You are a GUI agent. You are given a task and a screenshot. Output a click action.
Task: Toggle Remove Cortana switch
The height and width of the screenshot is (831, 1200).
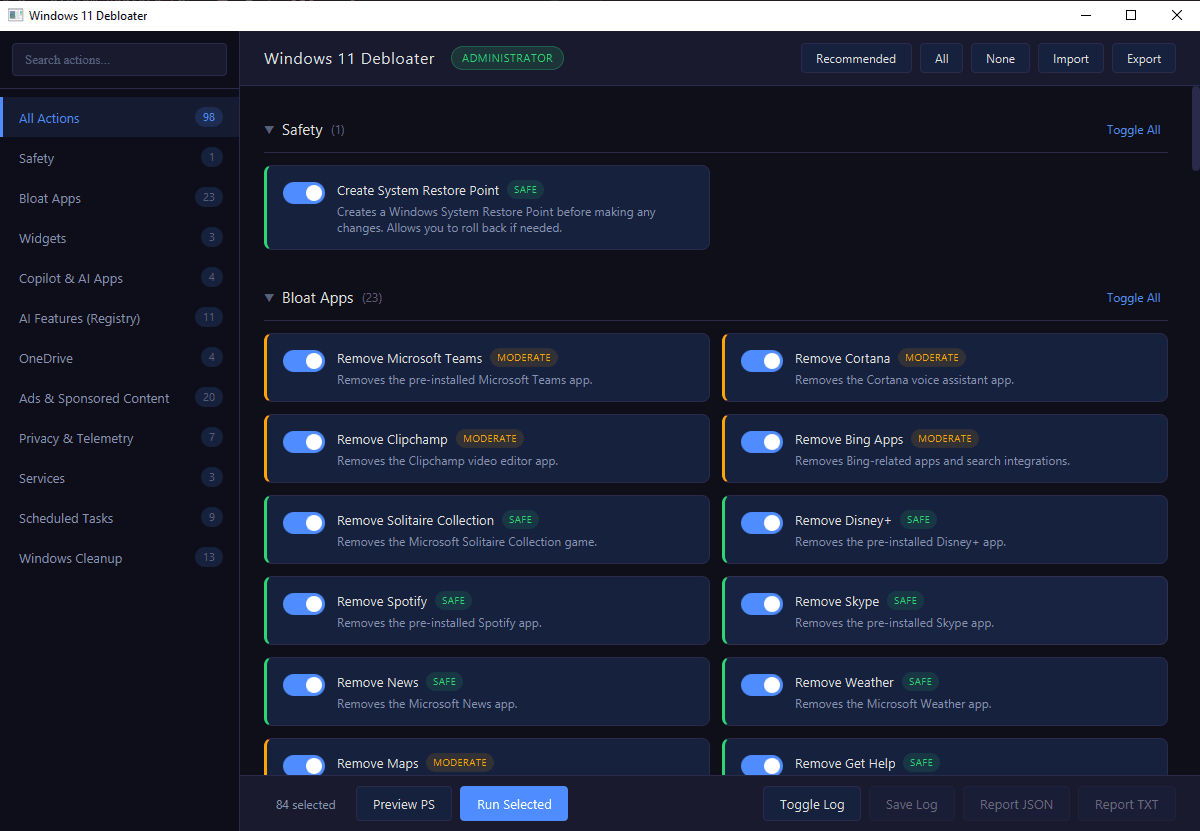(762, 361)
